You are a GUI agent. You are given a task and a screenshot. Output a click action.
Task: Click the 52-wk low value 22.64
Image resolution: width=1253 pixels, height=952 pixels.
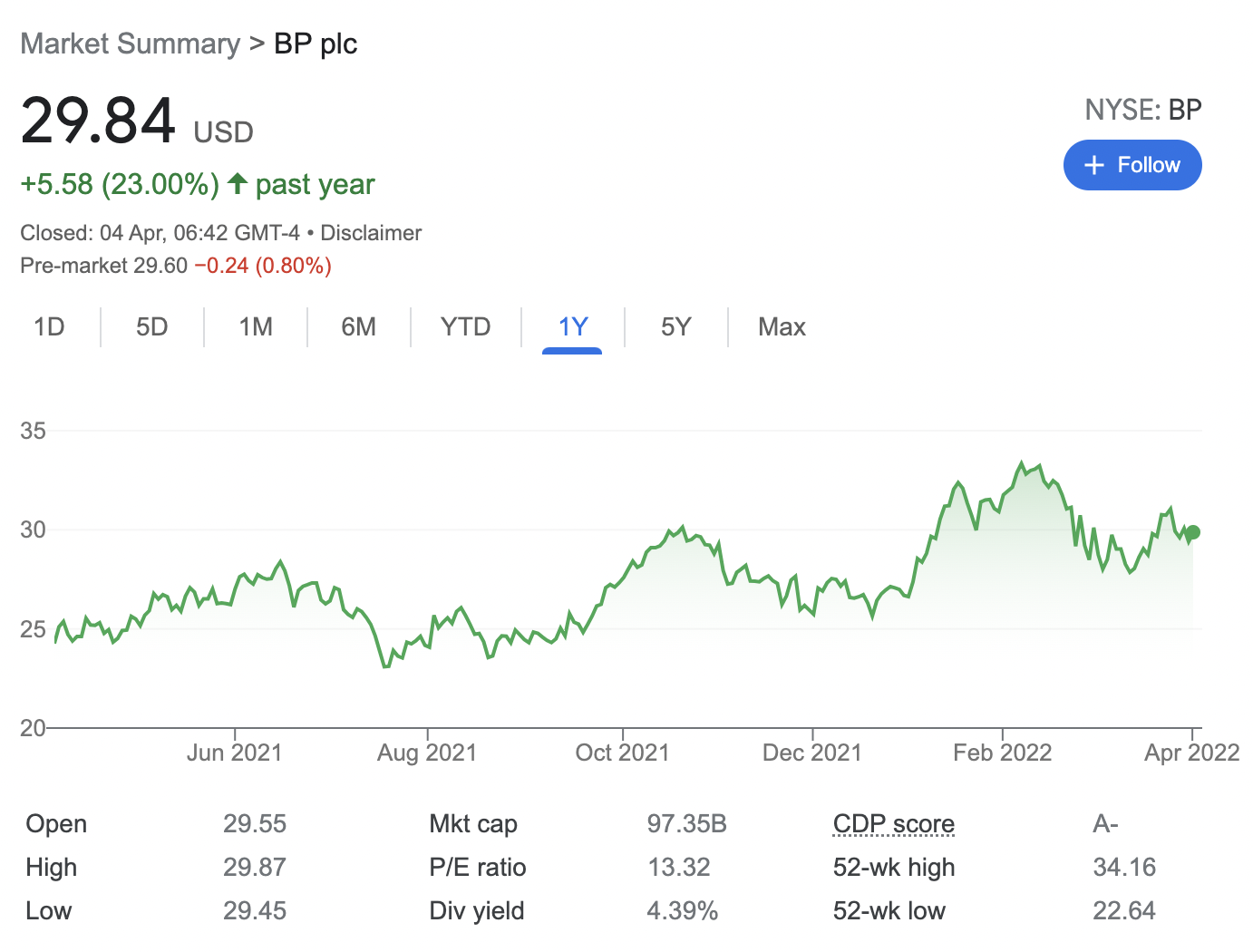coord(1124,910)
